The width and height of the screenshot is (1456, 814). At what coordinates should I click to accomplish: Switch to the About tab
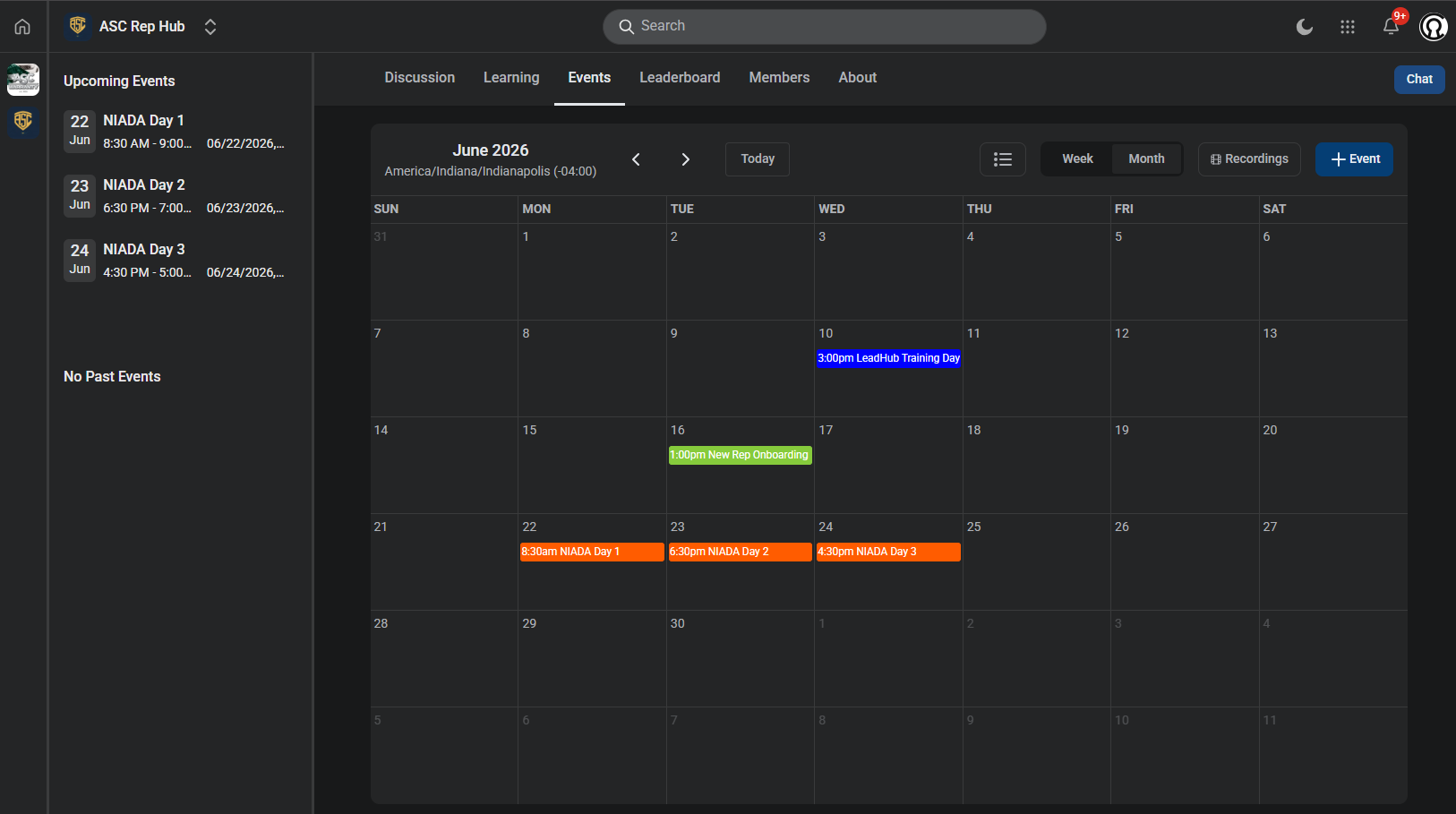pyautogui.click(x=858, y=78)
